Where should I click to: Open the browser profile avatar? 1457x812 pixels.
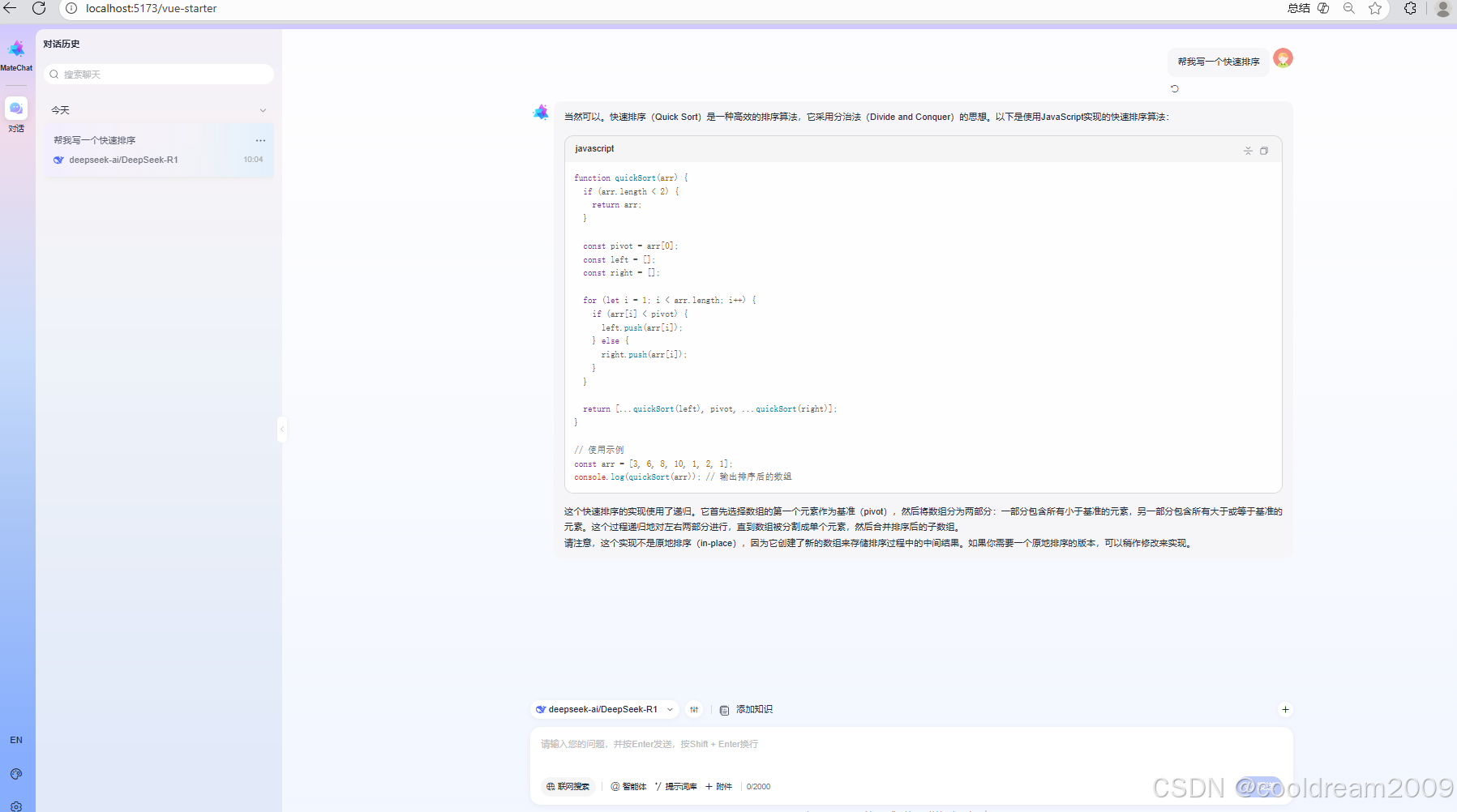[x=1443, y=9]
